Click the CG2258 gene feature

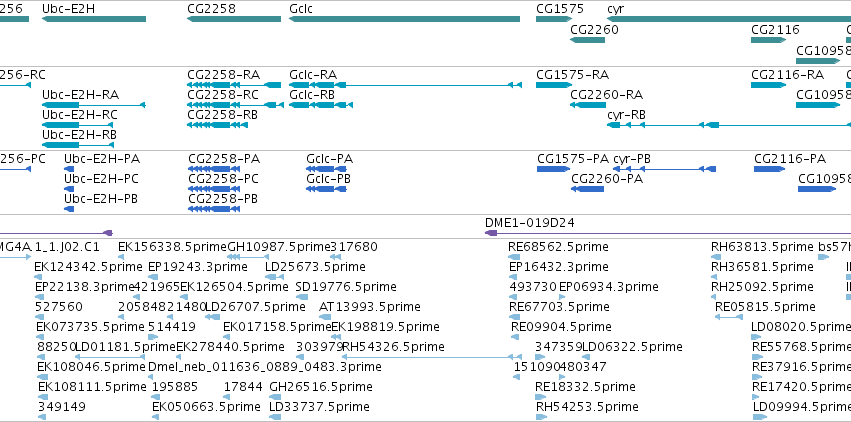click(x=234, y=19)
